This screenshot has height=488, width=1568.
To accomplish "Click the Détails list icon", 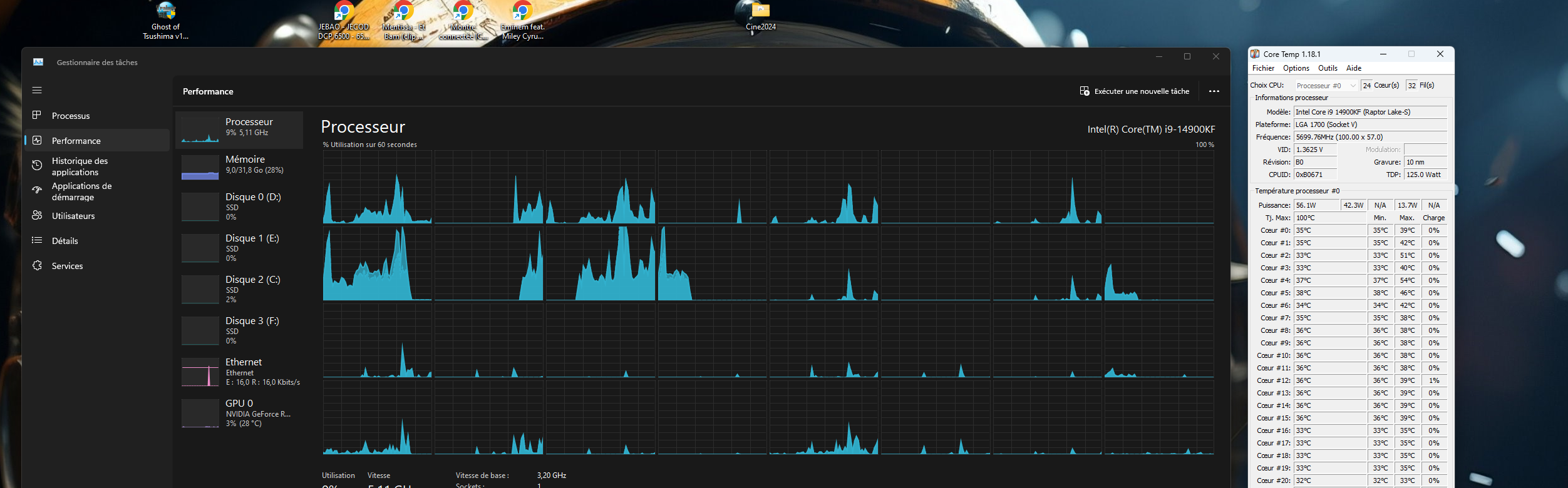I will click(x=37, y=240).
